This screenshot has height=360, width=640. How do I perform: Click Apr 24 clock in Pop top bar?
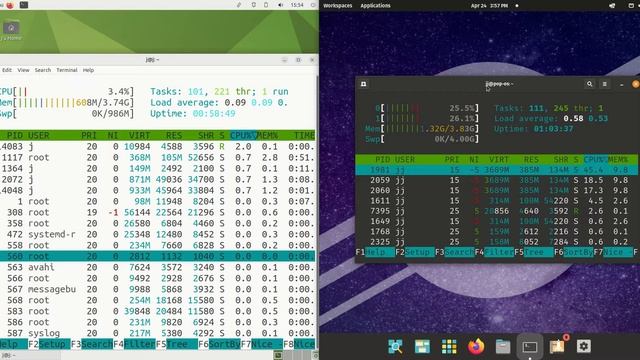click(489, 6)
